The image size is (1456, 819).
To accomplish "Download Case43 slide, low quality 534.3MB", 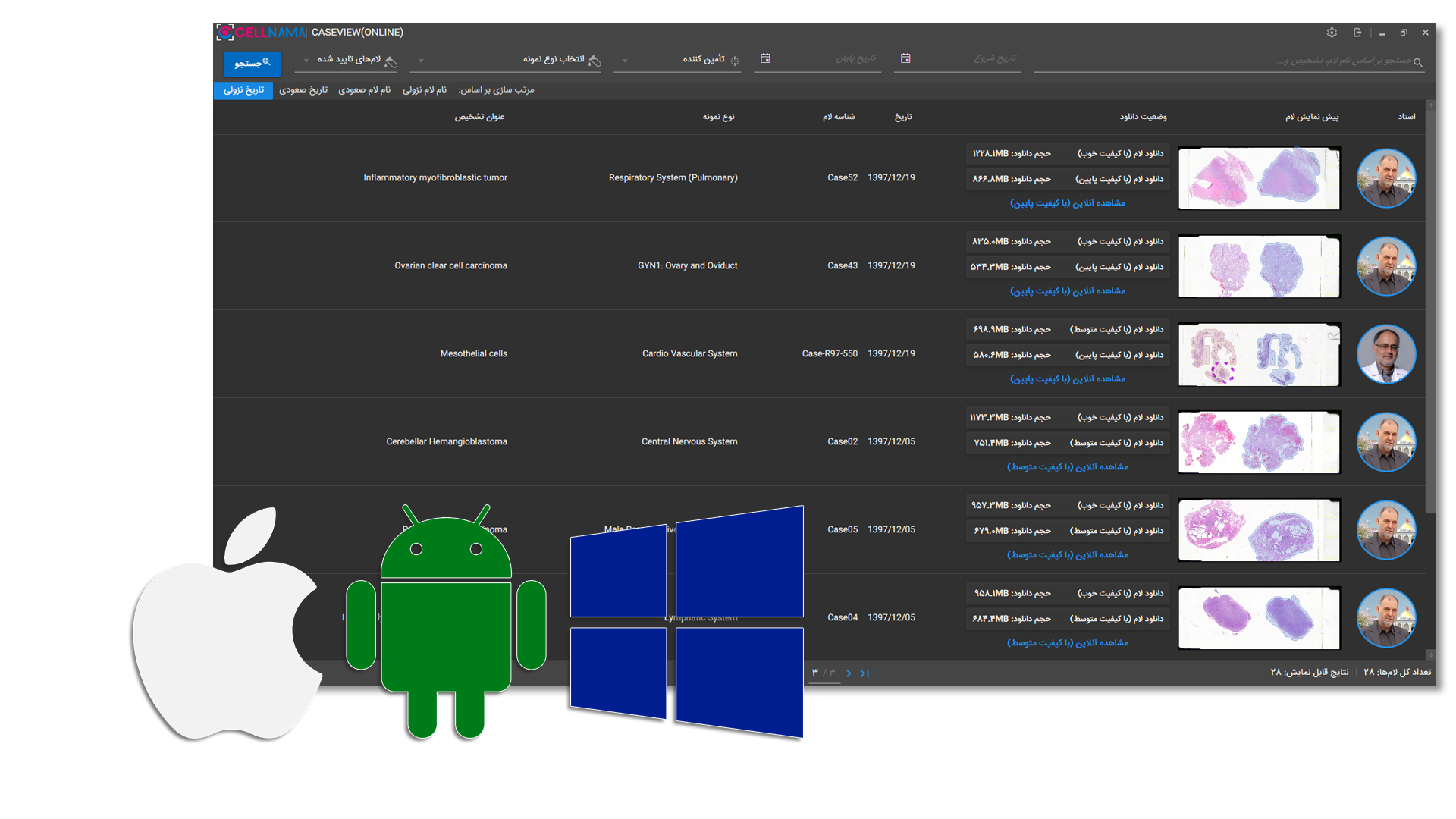I will [x=1067, y=268].
